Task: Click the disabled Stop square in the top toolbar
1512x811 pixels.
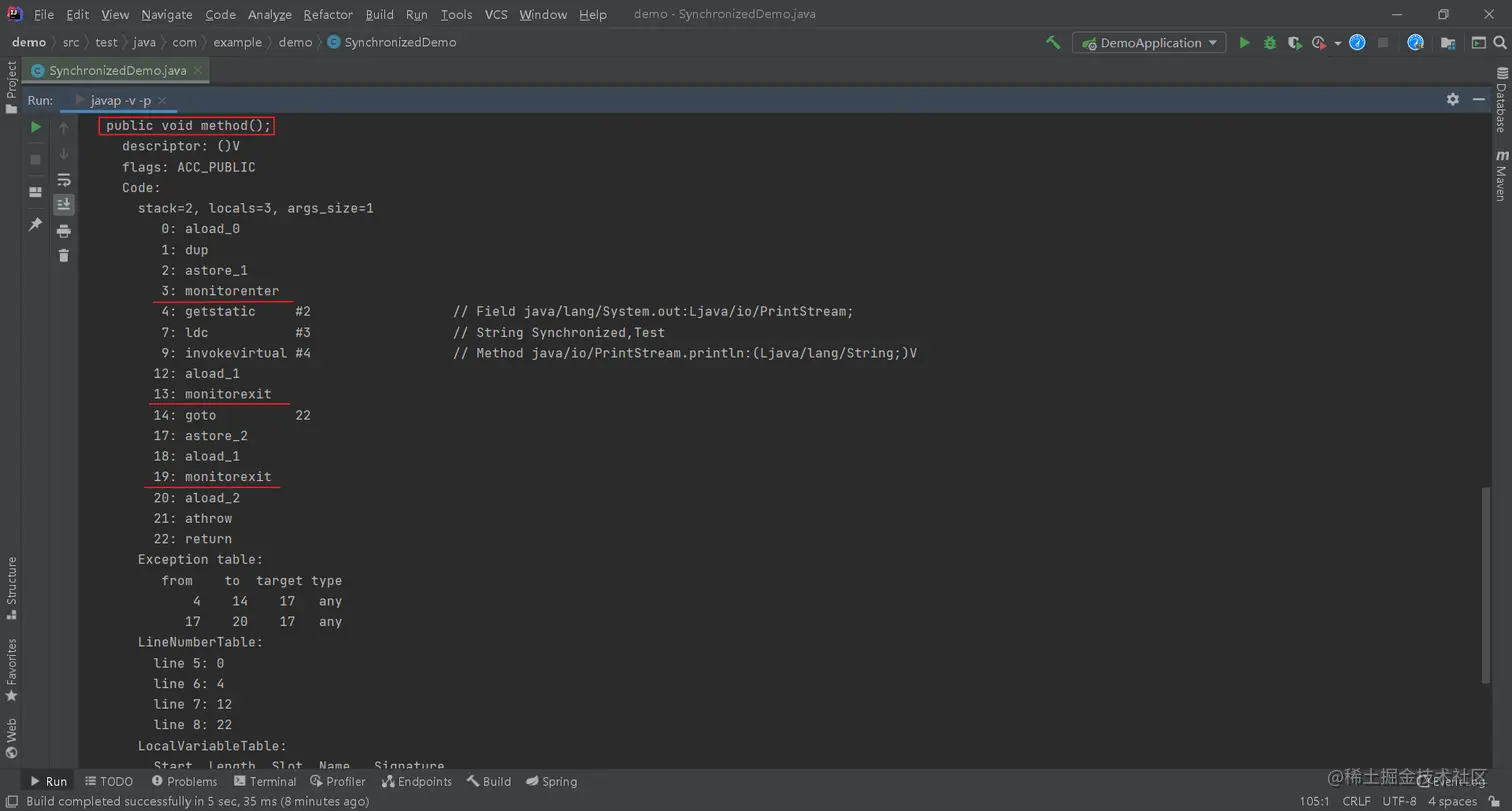Action: (x=1383, y=43)
